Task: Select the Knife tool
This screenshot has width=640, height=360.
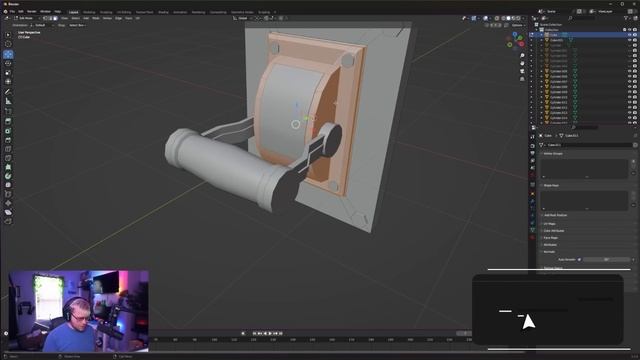Action: coord(8,158)
